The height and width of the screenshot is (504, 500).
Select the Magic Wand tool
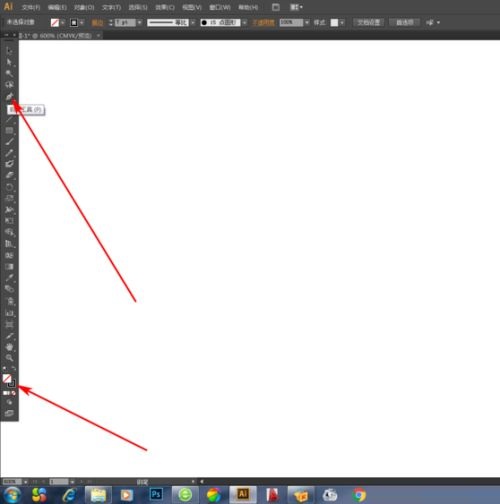[x=9, y=73]
